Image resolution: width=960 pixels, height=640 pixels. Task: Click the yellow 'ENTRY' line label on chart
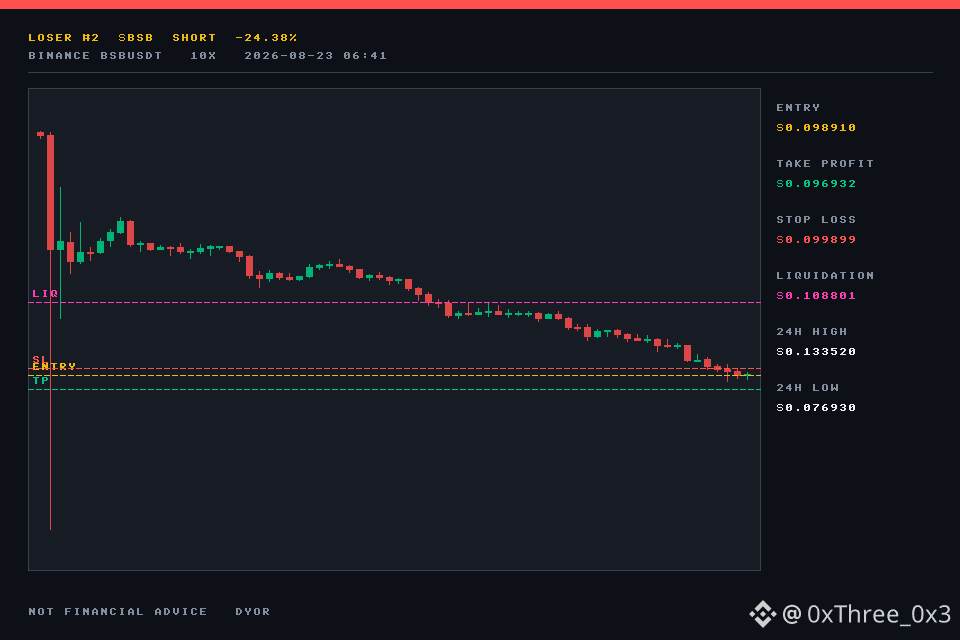tap(54, 367)
